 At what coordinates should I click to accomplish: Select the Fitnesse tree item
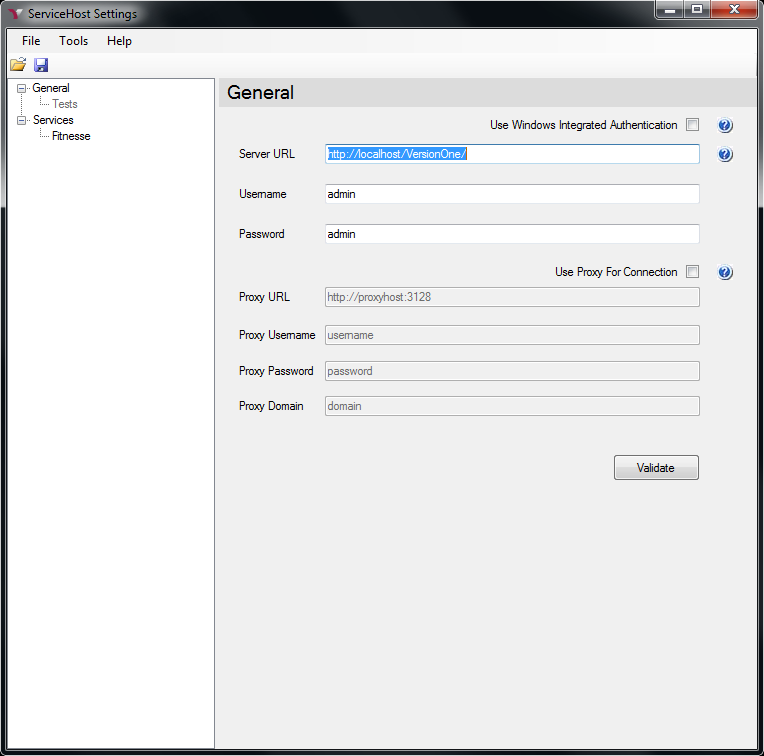pos(71,136)
